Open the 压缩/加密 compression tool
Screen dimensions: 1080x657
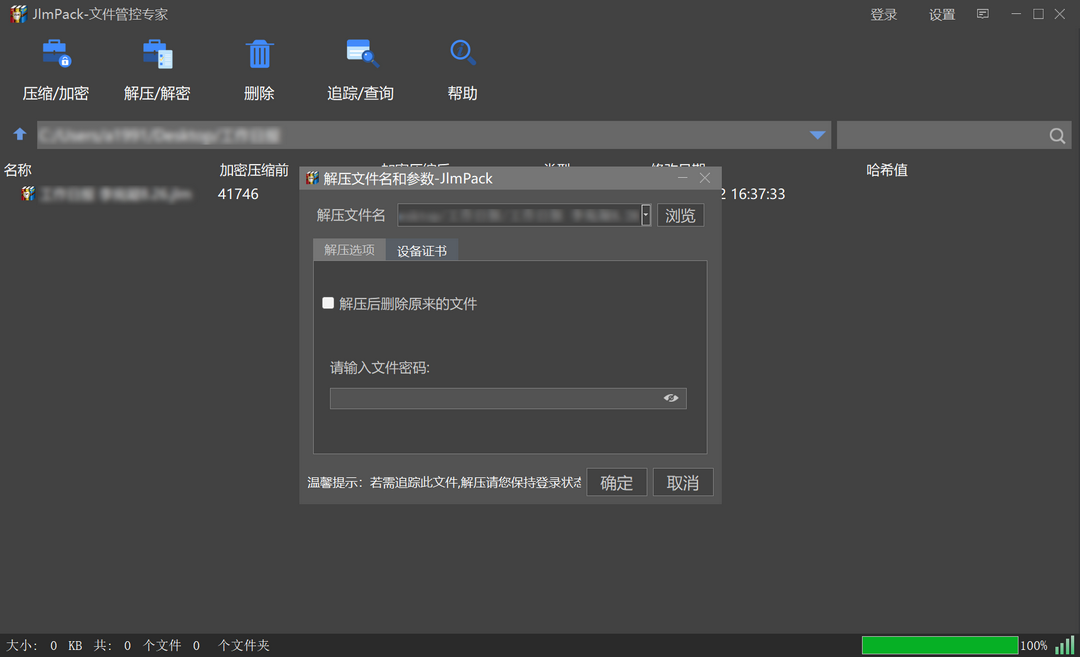[x=55, y=67]
